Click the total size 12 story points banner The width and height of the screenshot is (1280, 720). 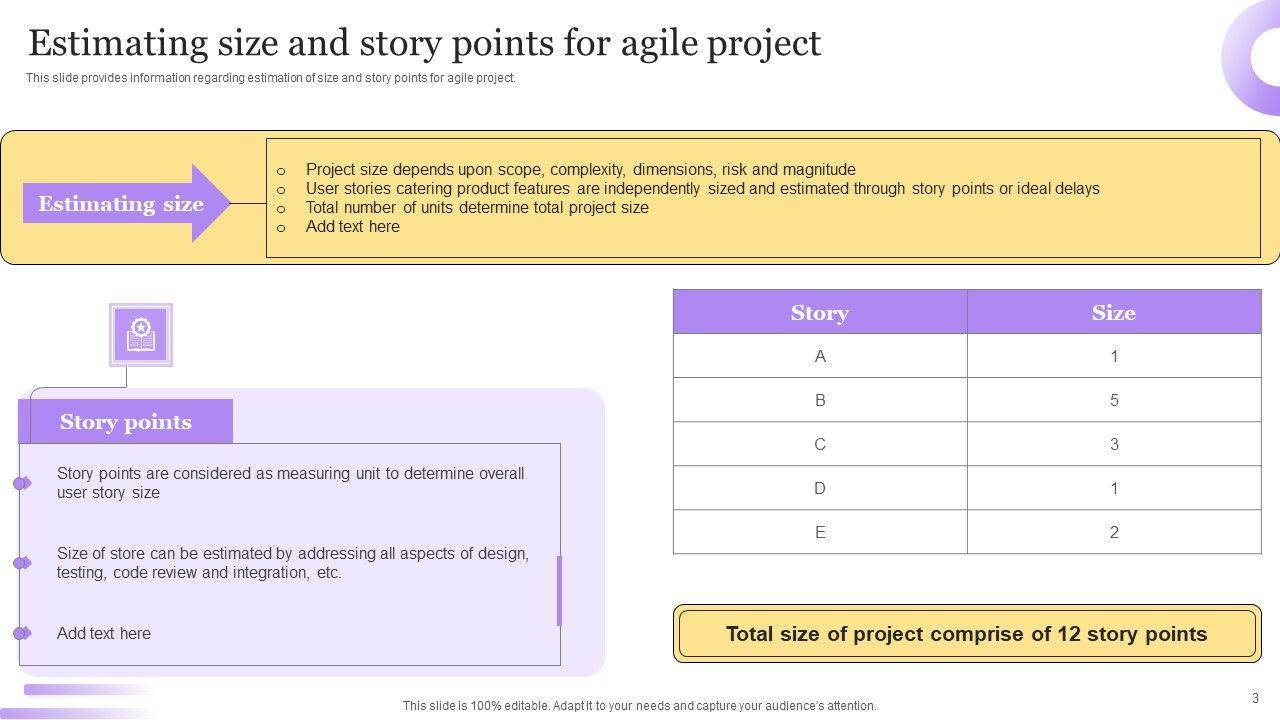[x=966, y=634]
